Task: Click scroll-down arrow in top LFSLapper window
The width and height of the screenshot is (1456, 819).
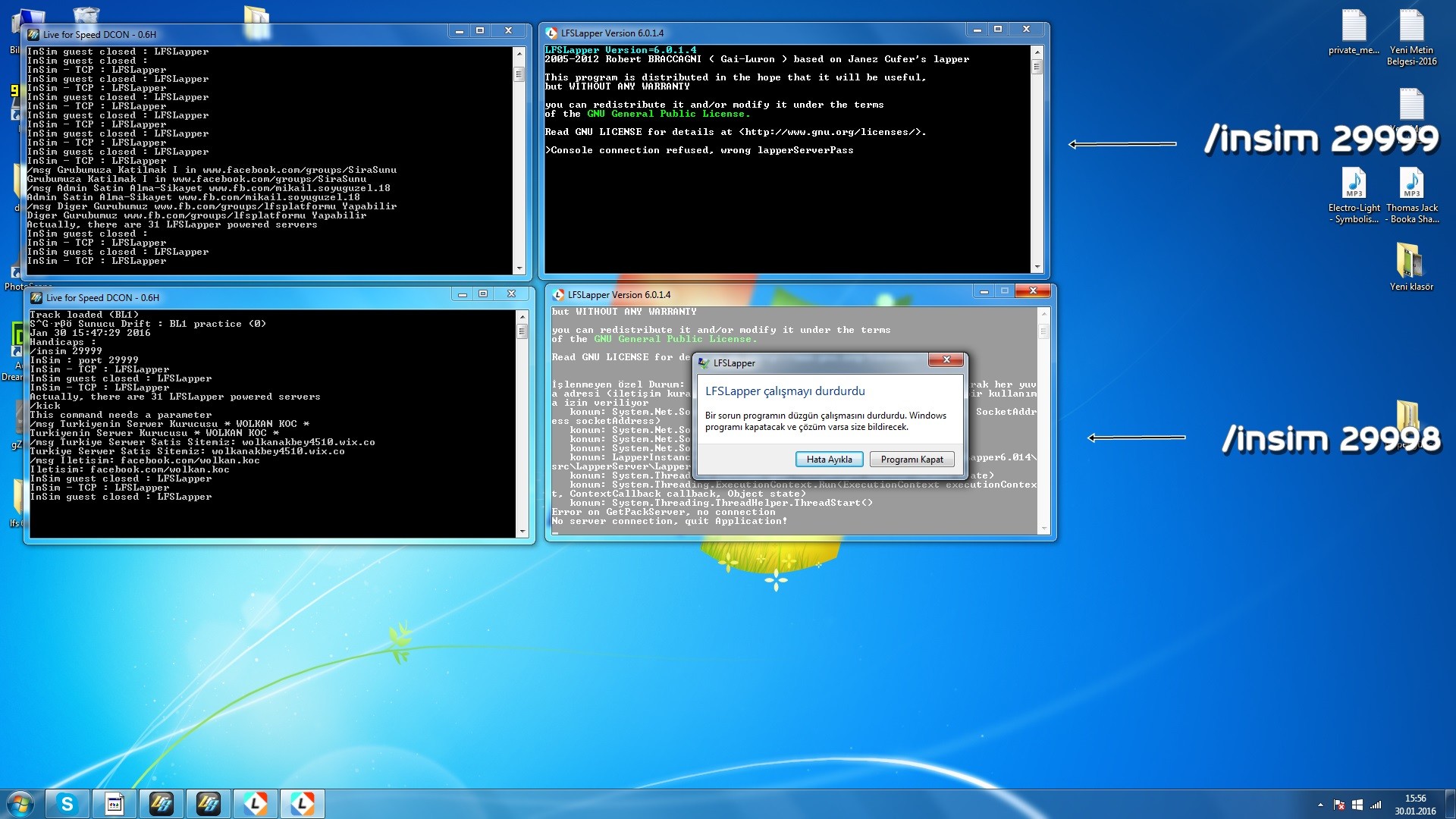Action: click(x=1037, y=267)
